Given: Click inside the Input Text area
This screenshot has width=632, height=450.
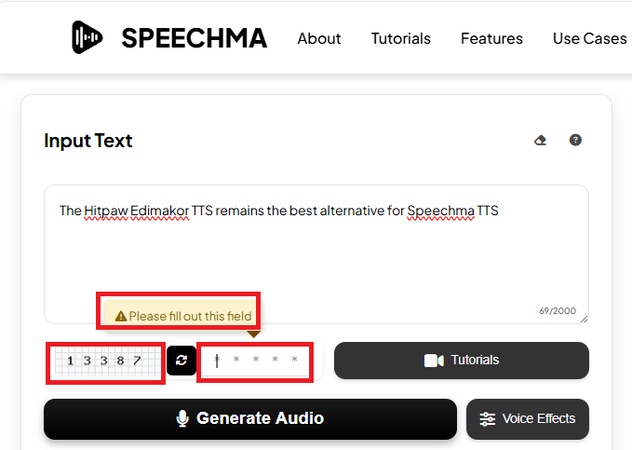Looking at the screenshot, I should [x=316, y=255].
